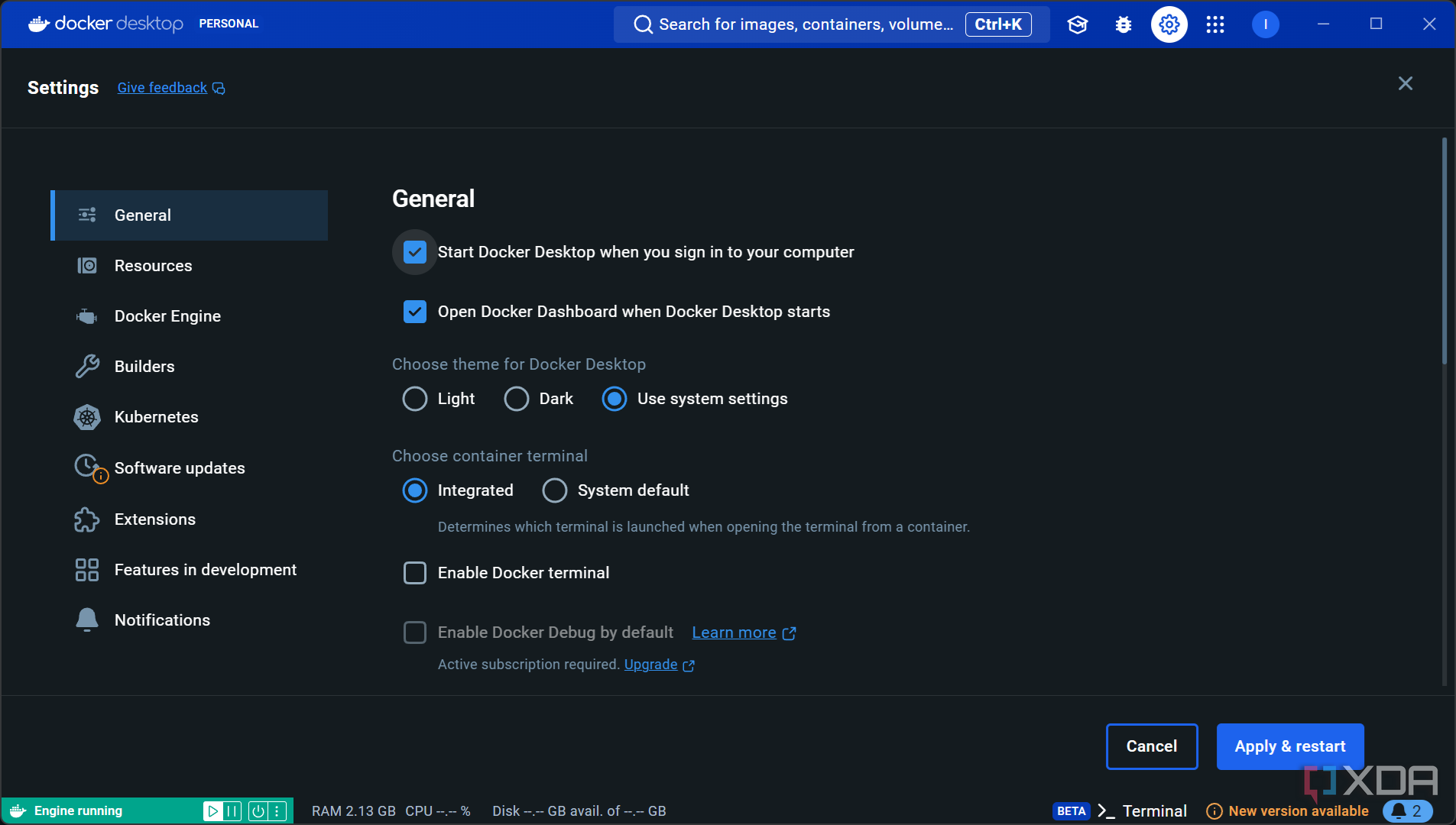Click the Features in development grid icon

pos(87,570)
